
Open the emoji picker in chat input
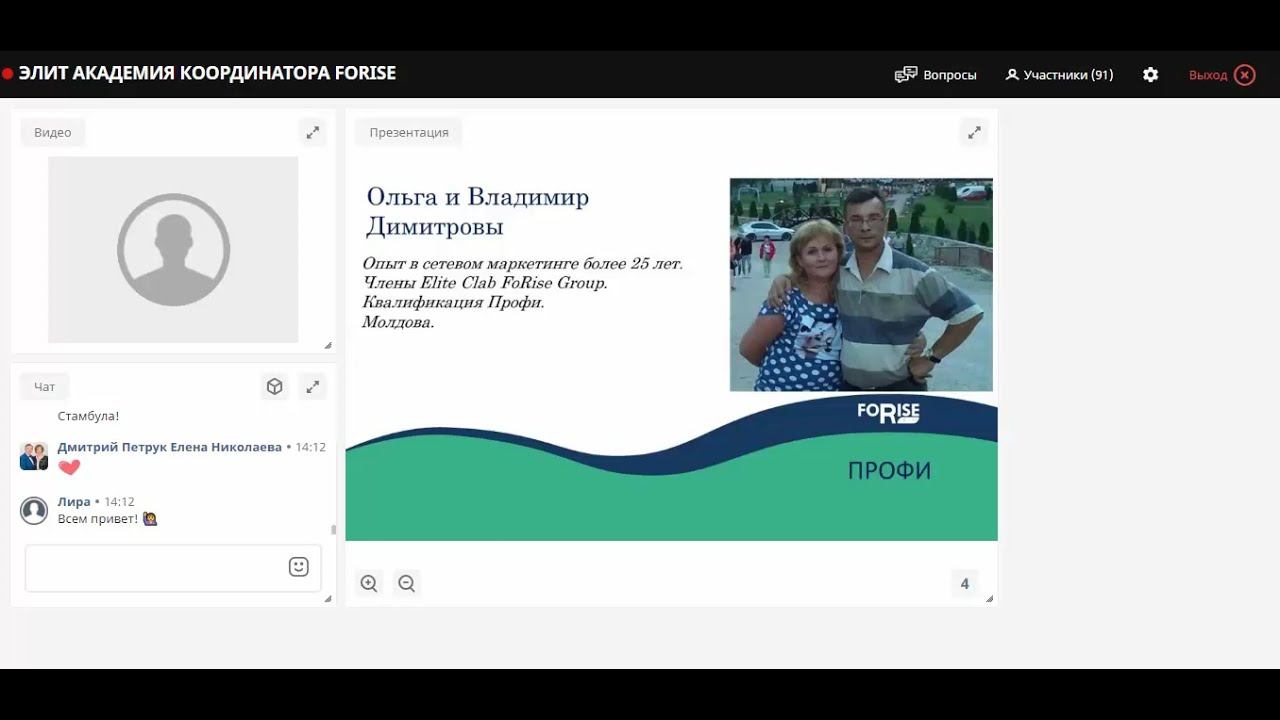click(298, 567)
